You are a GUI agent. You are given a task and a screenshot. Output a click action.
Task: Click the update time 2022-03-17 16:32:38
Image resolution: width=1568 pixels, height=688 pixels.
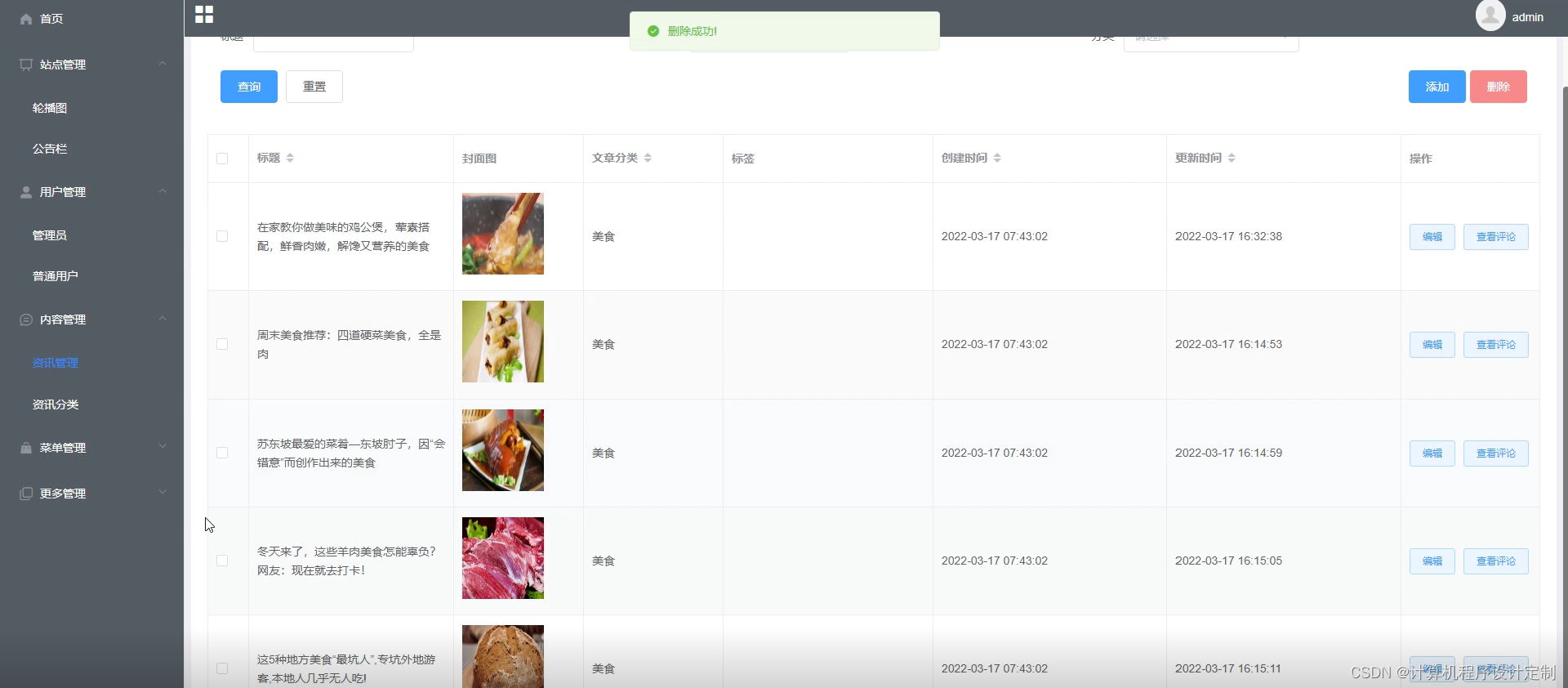tap(1228, 236)
